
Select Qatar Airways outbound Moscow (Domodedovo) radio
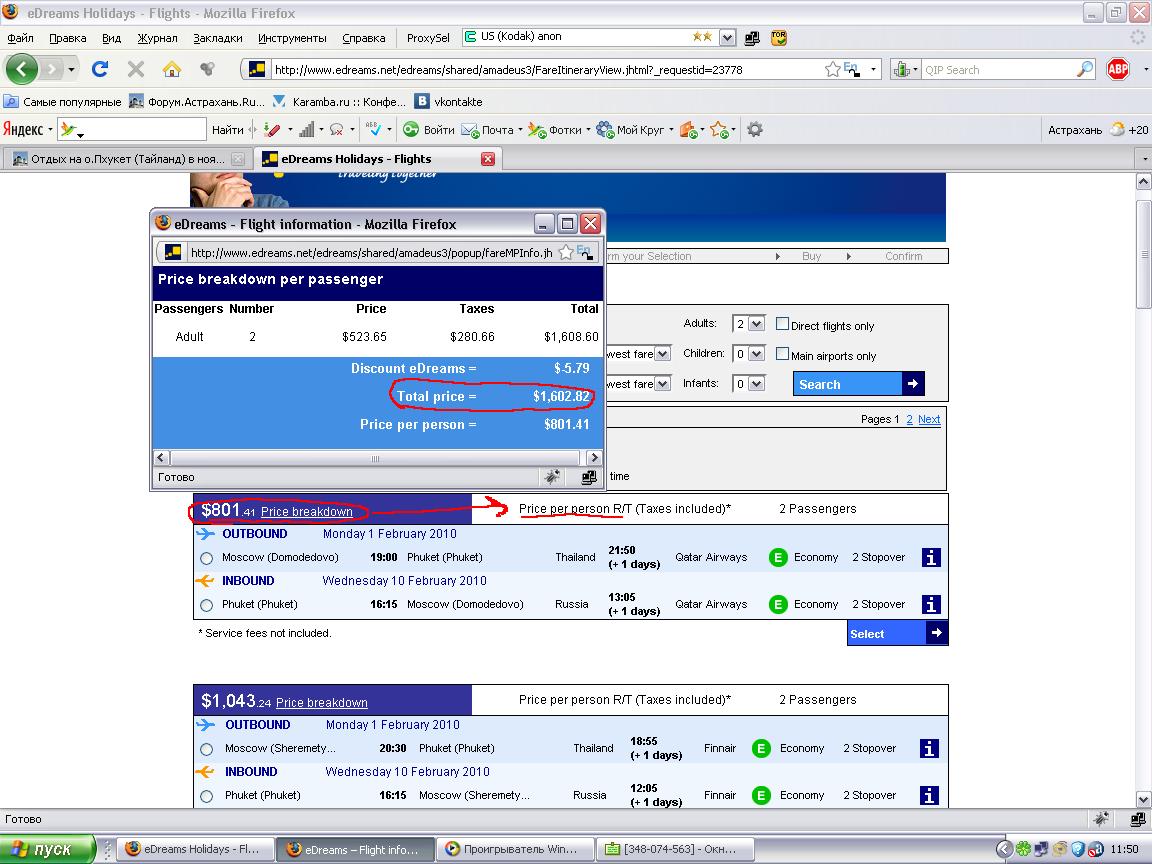(206, 558)
